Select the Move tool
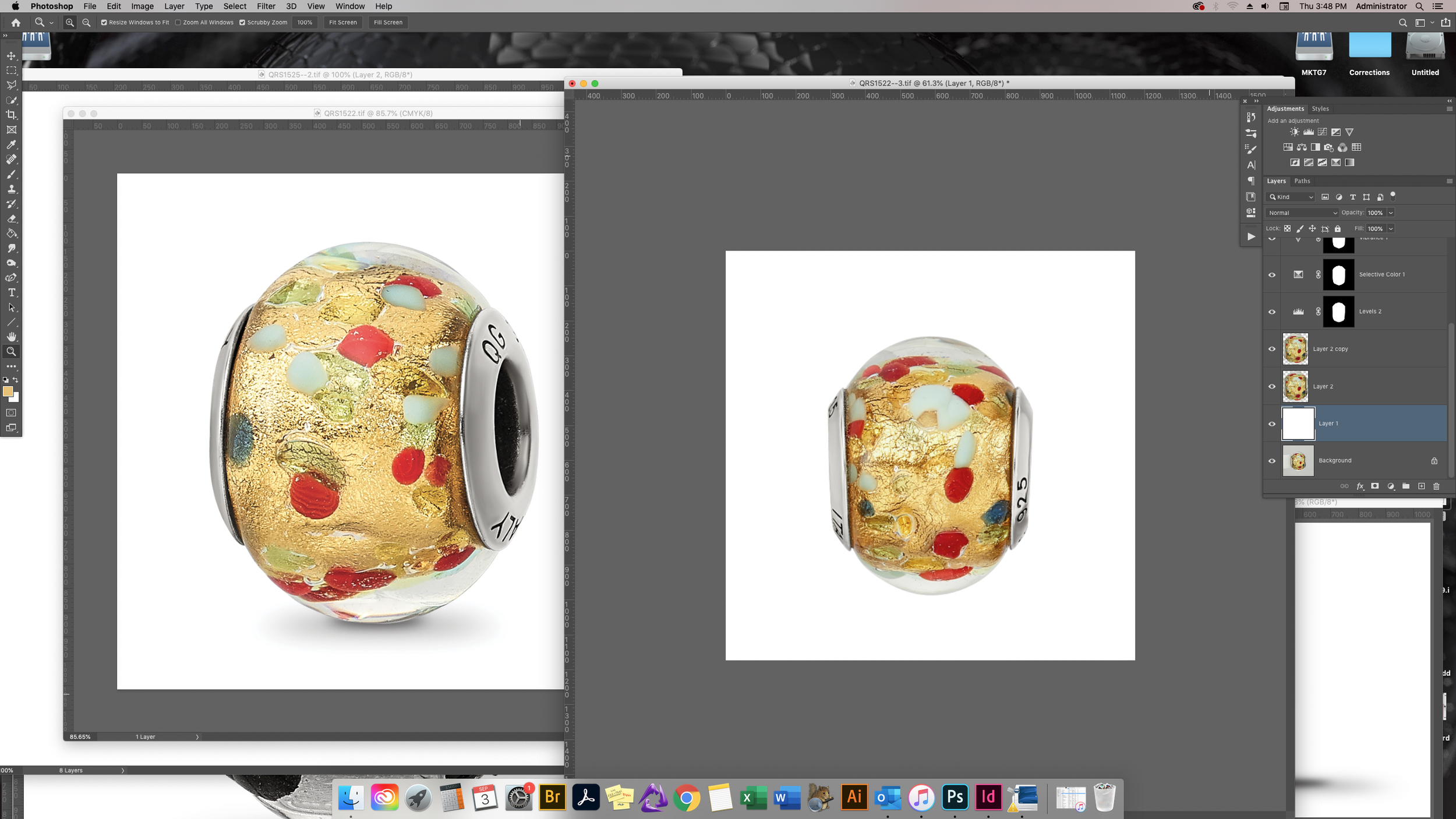Screen dimensions: 1456x819 [x=11, y=56]
